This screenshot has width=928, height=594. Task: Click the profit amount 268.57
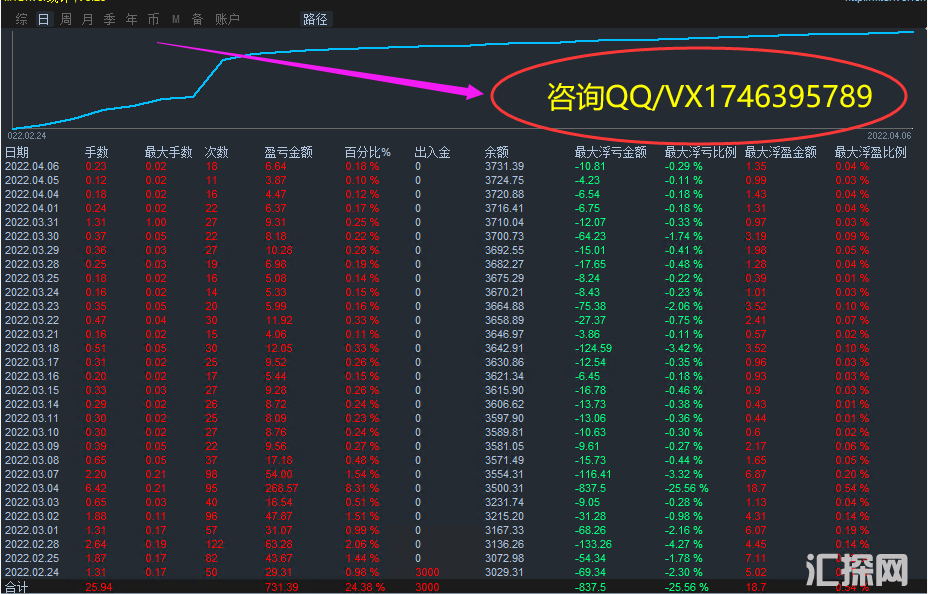coord(282,489)
